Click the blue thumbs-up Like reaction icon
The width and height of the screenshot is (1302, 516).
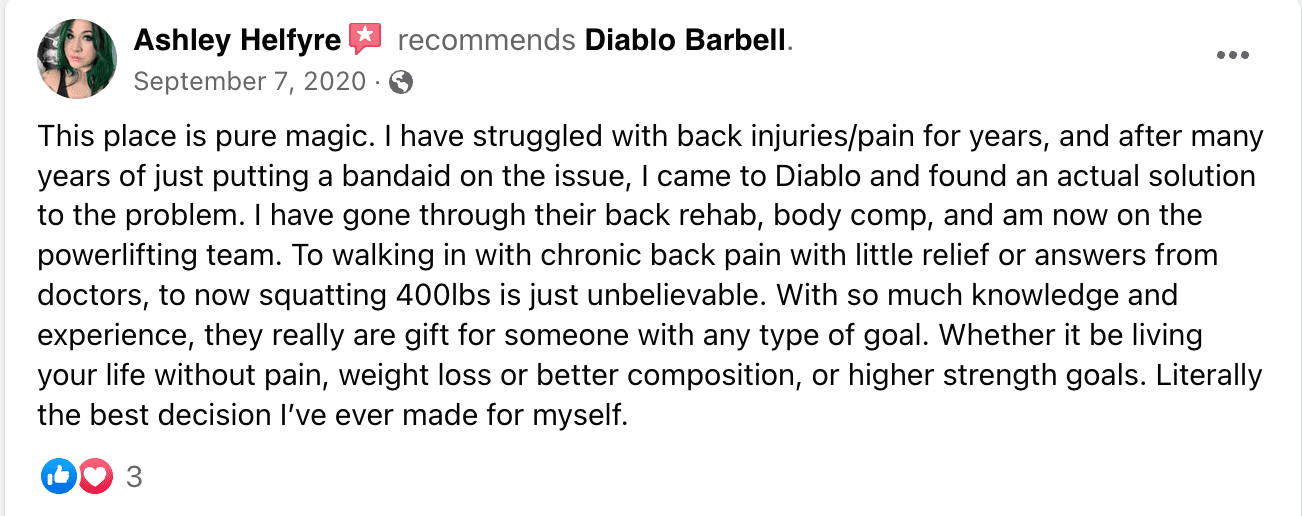click(x=58, y=477)
